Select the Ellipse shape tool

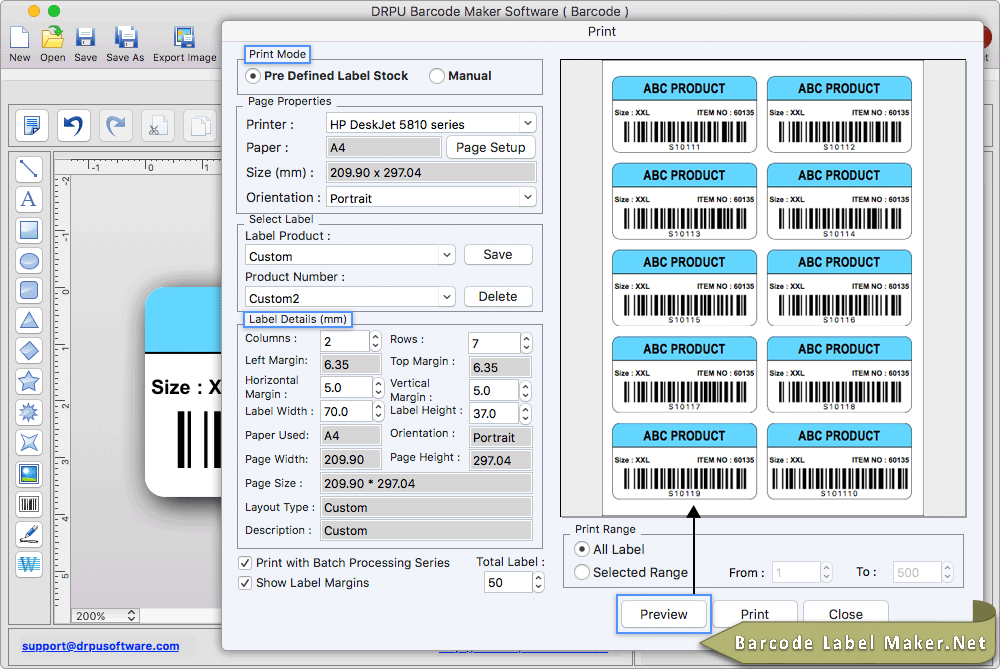pyautogui.click(x=29, y=261)
